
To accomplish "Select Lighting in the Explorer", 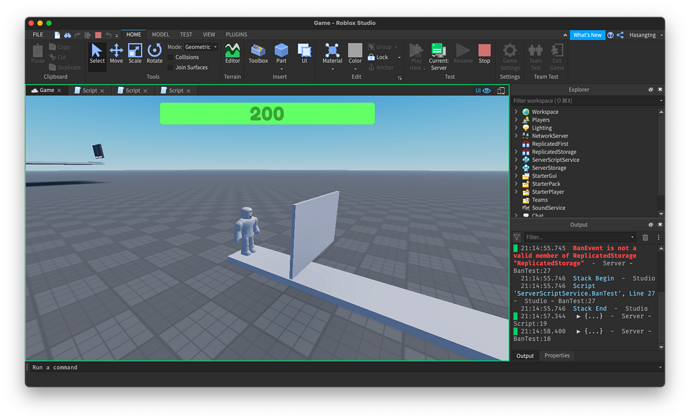I will tap(541, 128).
